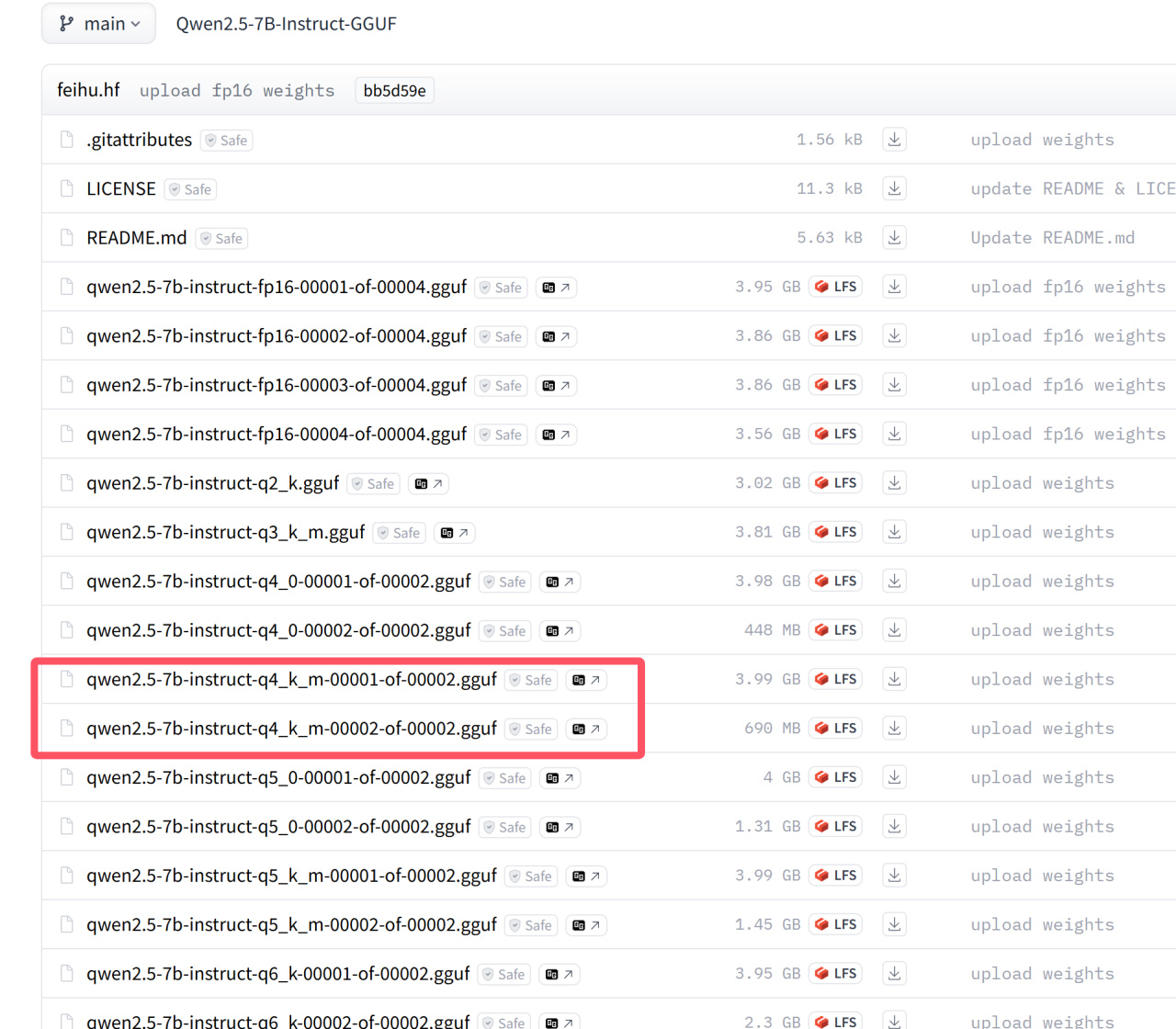Open the feihu.hf author profile
This screenshot has width=1176, height=1029.
[88, 90]
